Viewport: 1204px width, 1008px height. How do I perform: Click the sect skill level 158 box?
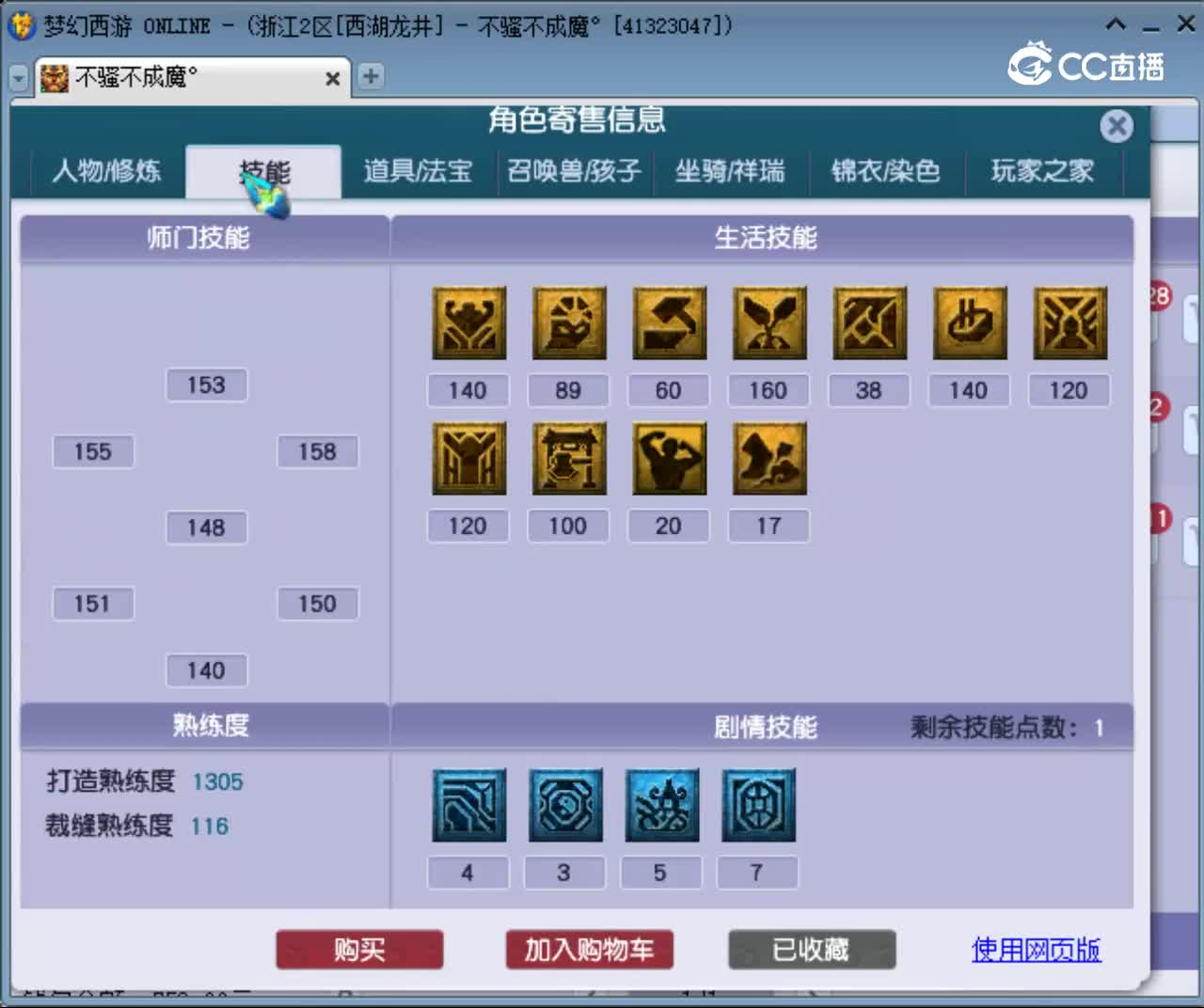click(317, 451)
